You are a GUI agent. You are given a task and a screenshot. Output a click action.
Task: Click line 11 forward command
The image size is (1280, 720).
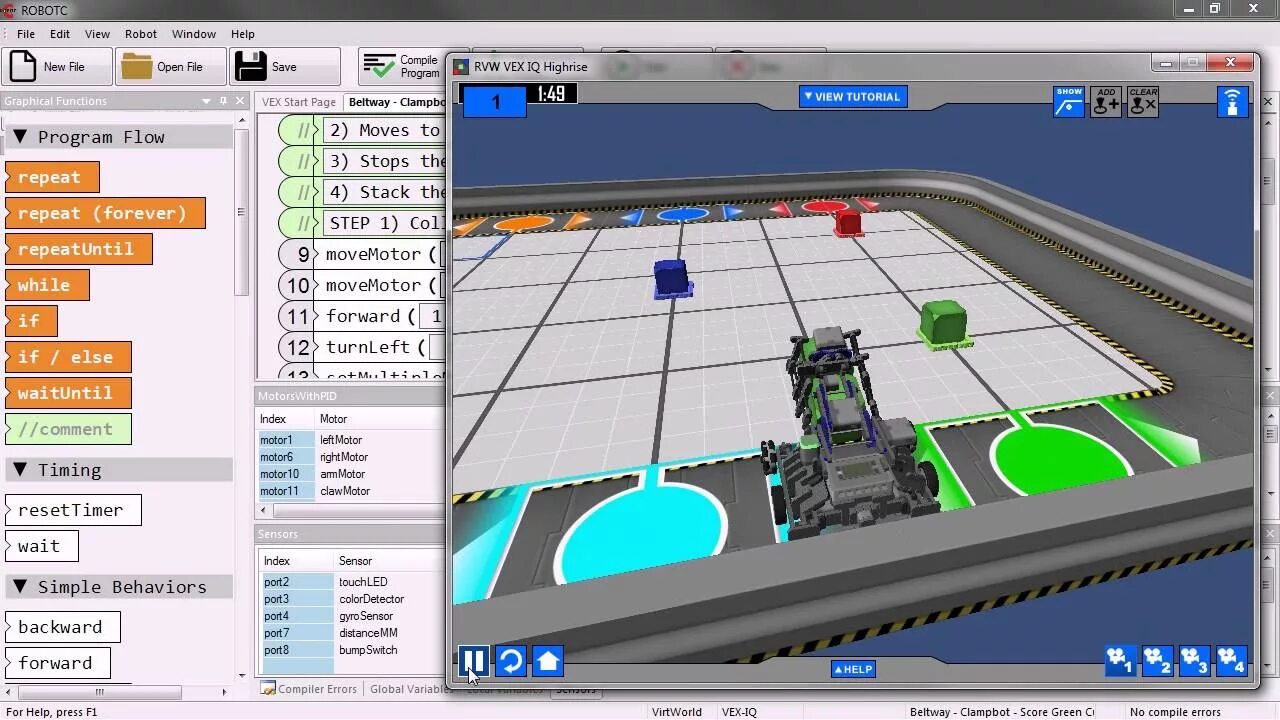pyautogui.click(x=362, y=316)
